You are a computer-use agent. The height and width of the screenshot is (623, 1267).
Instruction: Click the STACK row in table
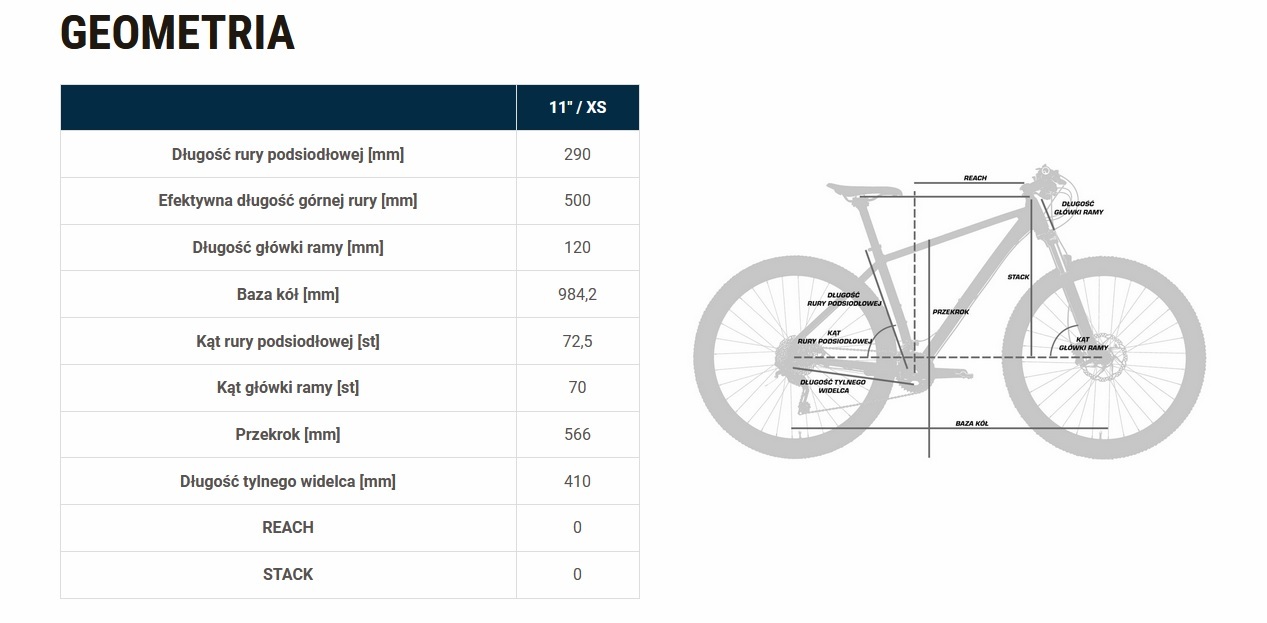(x=288, y=574)
